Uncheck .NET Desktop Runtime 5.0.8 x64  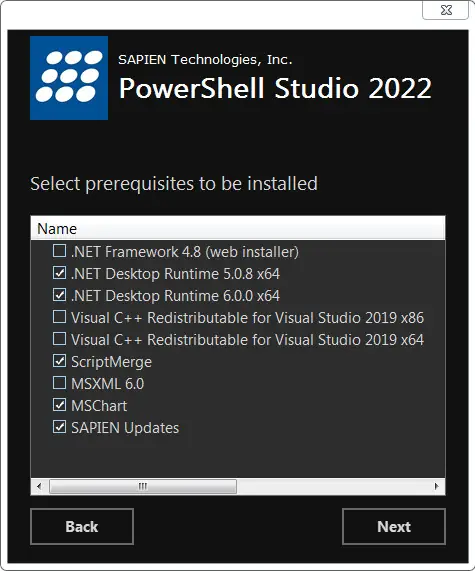(x=59, y=273)
